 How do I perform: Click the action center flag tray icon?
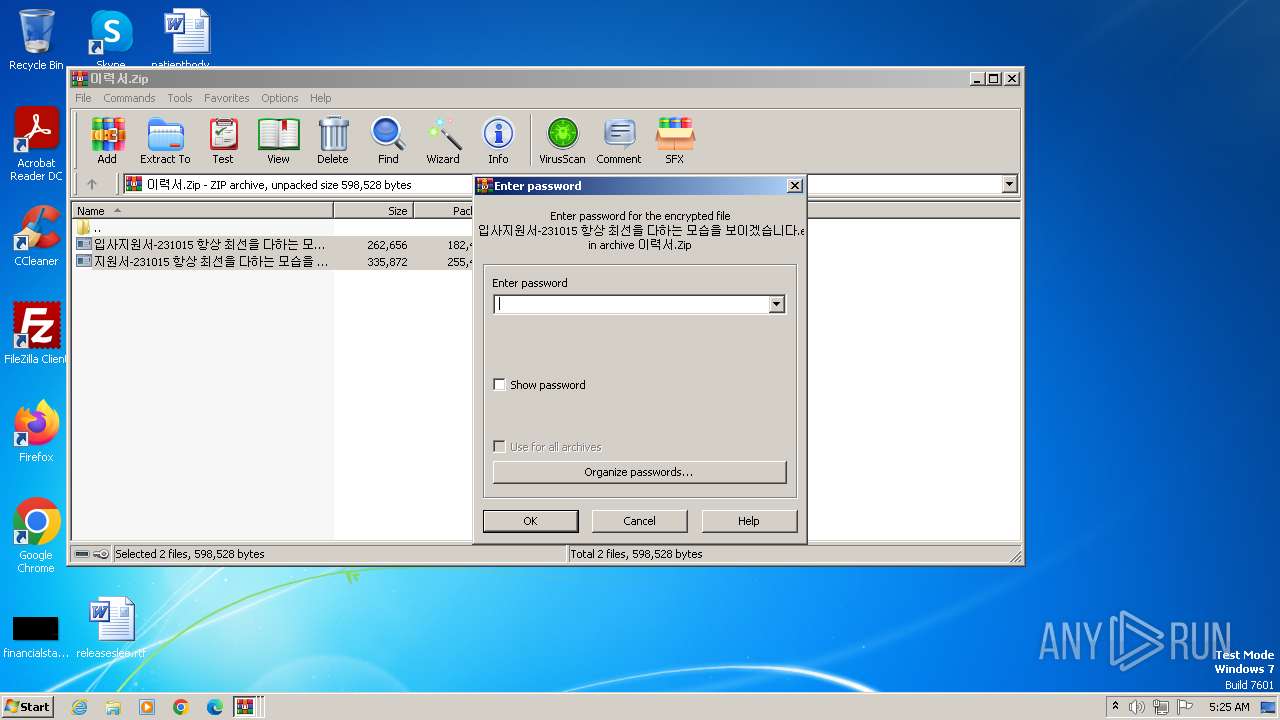coord(1185,707)
